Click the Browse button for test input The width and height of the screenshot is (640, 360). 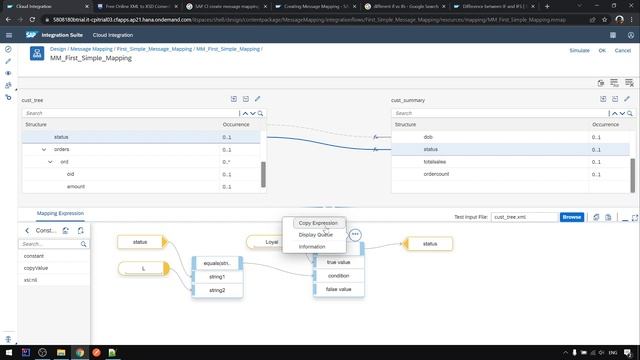click(x=571, y=217)
